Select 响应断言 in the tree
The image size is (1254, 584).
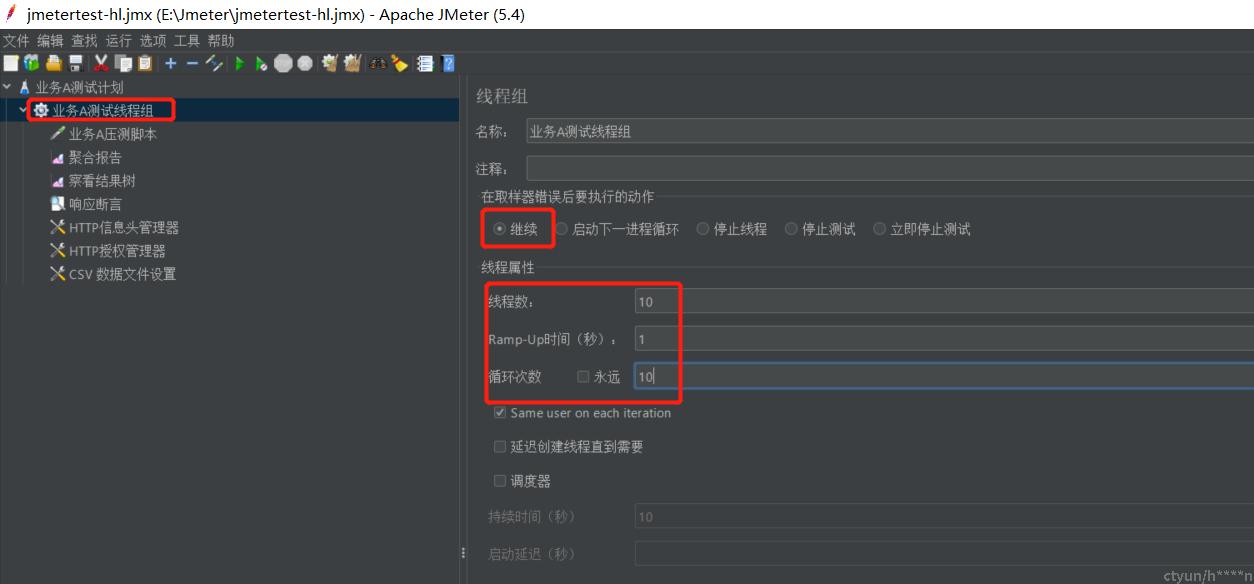click(95, 204)
